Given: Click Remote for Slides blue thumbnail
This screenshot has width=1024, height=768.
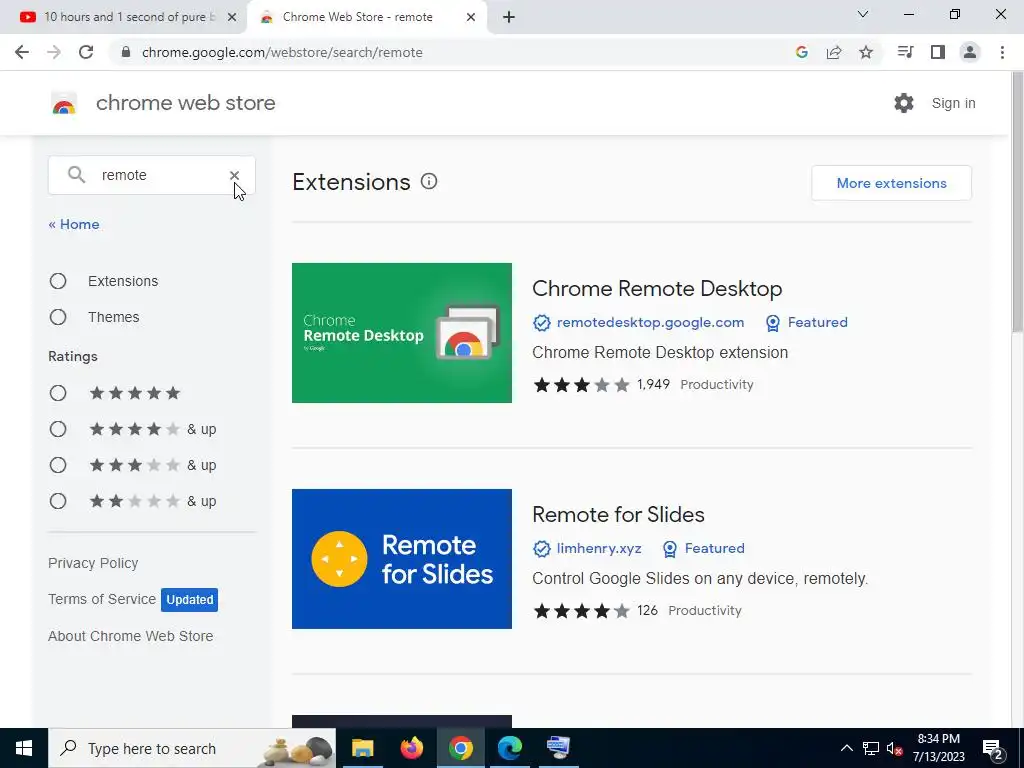Looking at the screenshot, I should [402, 559].
